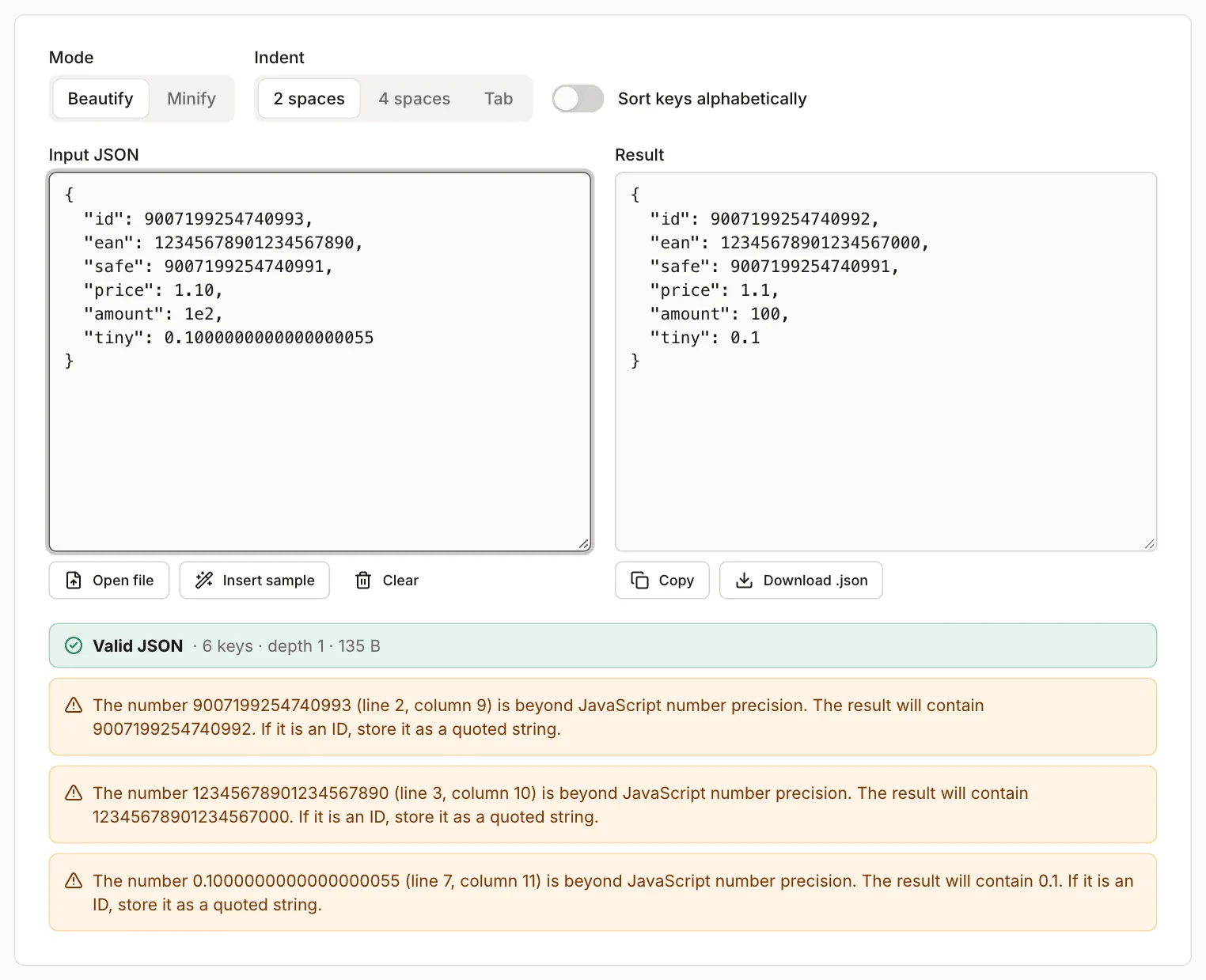Click the green Valid JSON checkmark icon
Image resolution: width=1206 pixels, height=980 pixels.
[74, 646]
